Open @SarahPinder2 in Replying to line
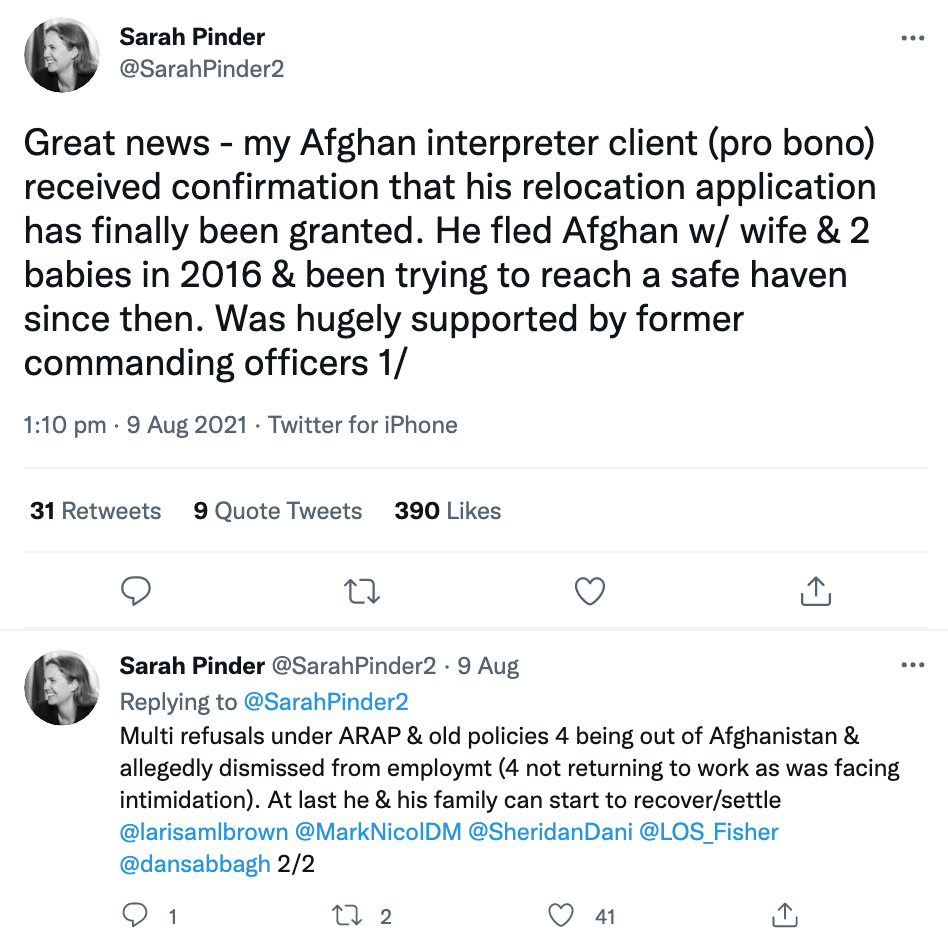 click(x=326, y=702)
